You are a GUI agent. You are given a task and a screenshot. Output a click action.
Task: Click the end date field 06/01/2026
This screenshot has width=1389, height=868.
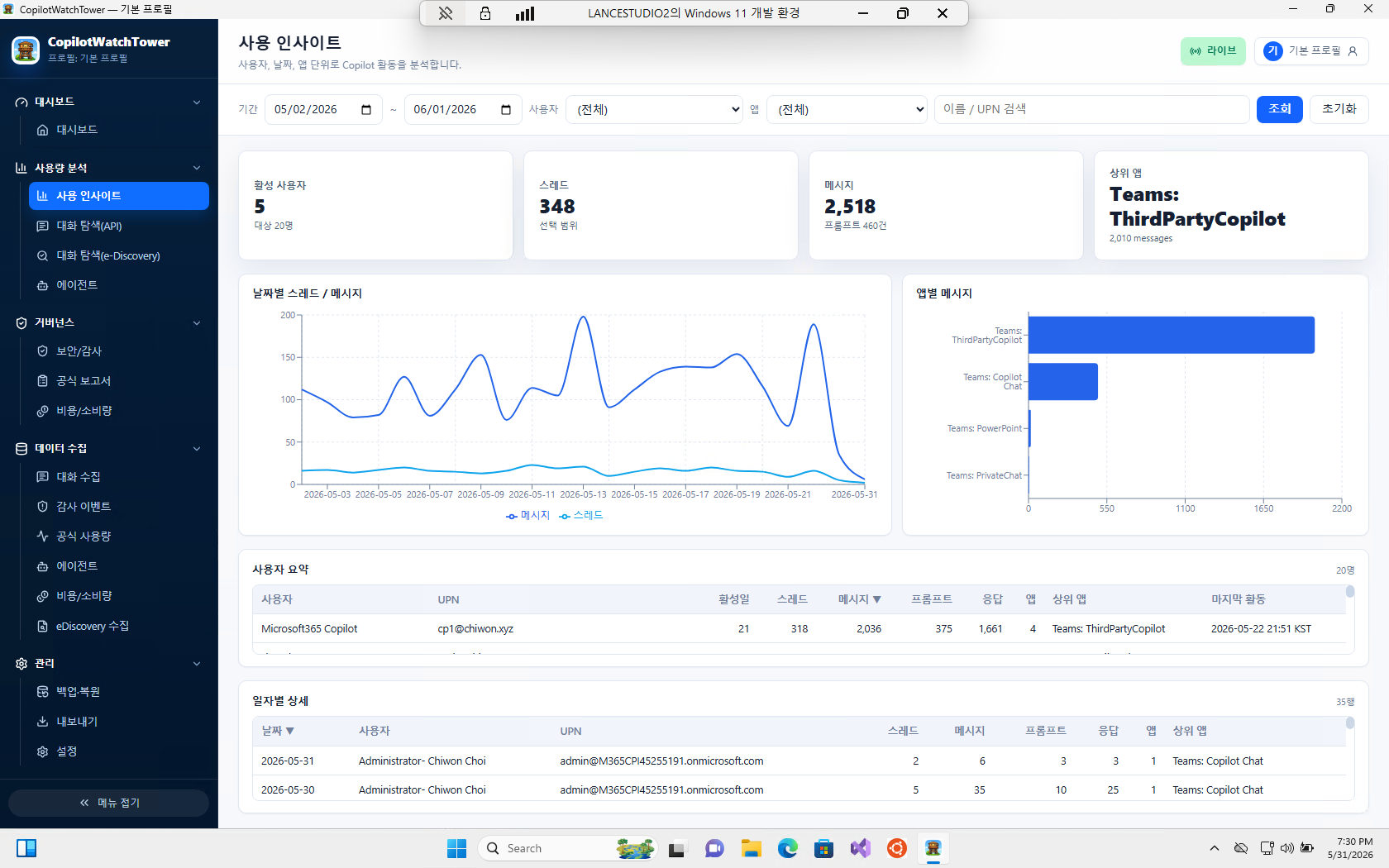[463, 110]
